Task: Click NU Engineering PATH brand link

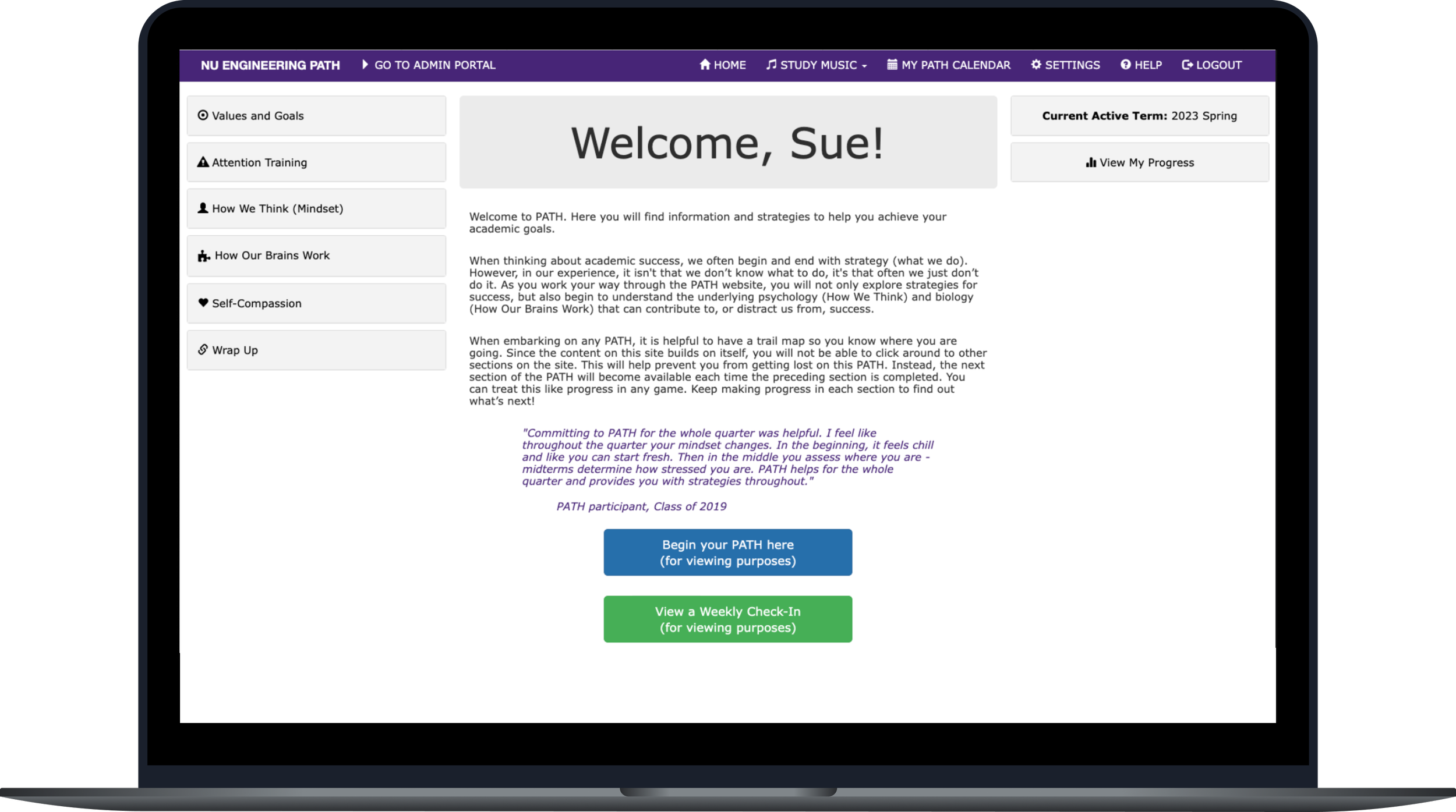Action: pos(270,65)
